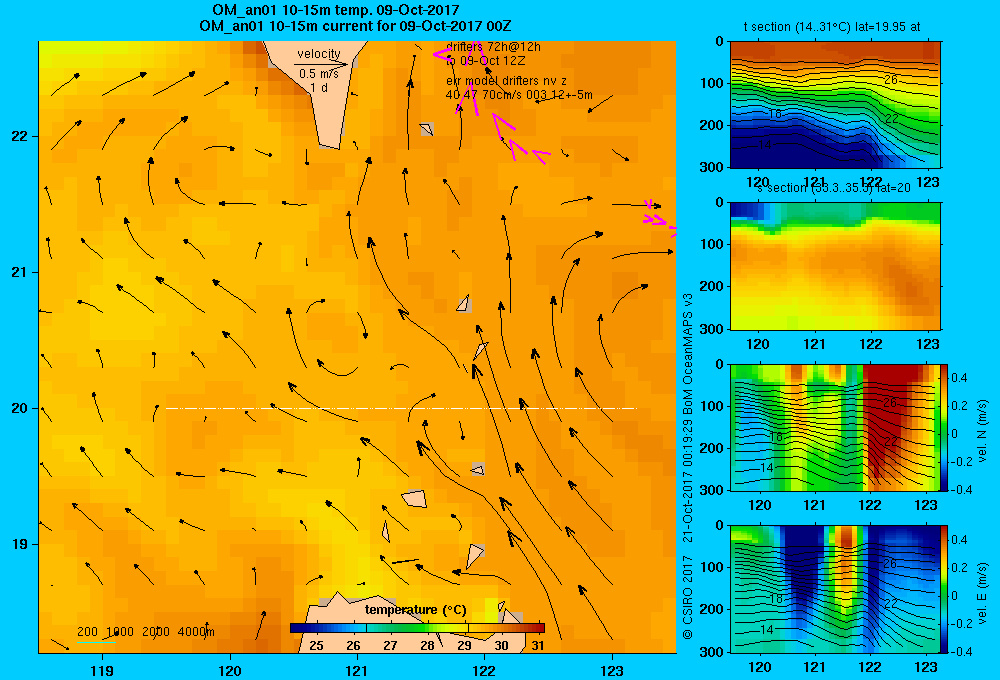Click longitude label 121 on the main map axis
1000x680 pixels.
pyautogui.click(x=357, y=670)
